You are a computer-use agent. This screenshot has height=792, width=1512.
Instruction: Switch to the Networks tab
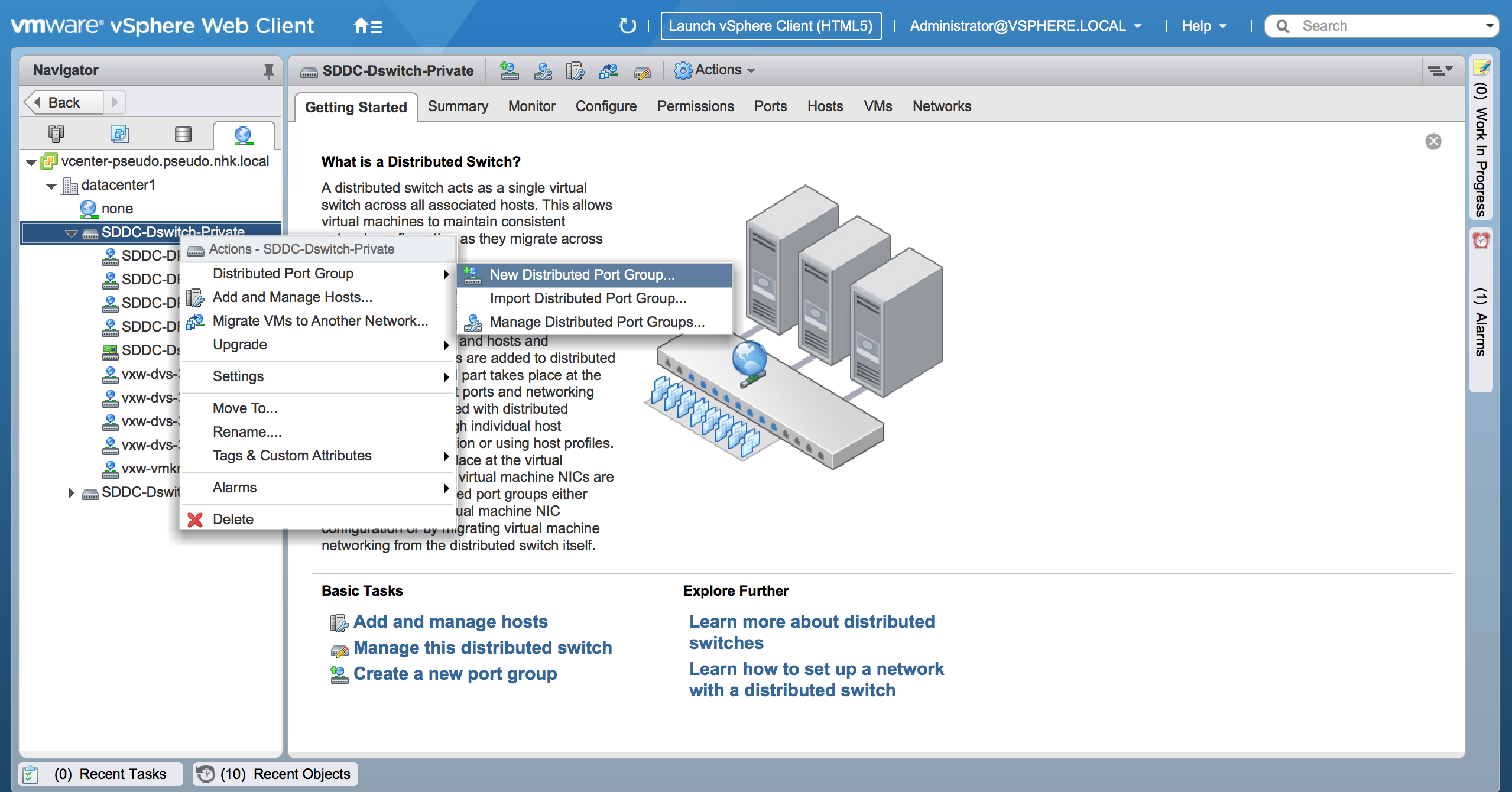pos(942,106)
